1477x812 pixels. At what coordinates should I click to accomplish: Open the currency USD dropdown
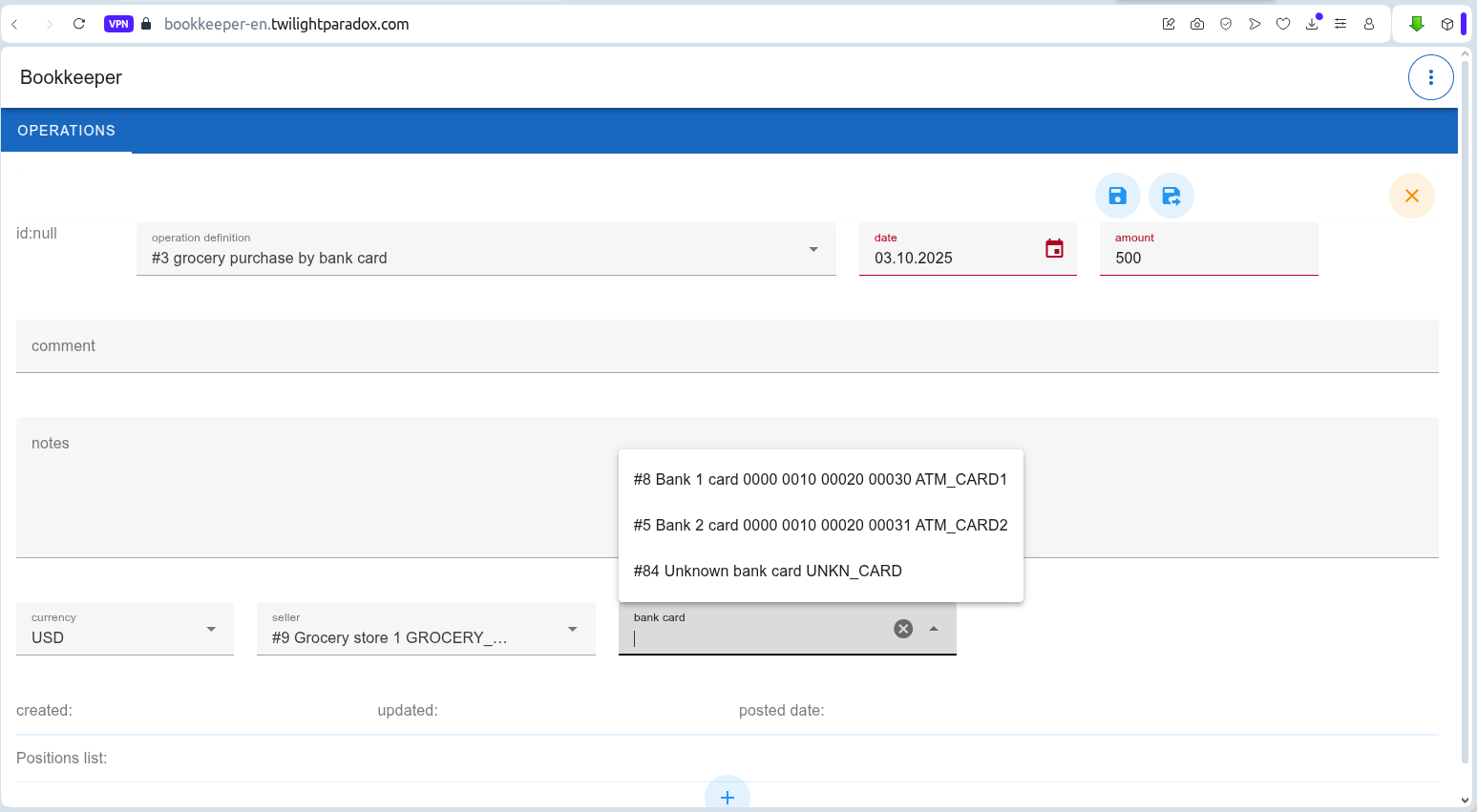tap(211, 629)
